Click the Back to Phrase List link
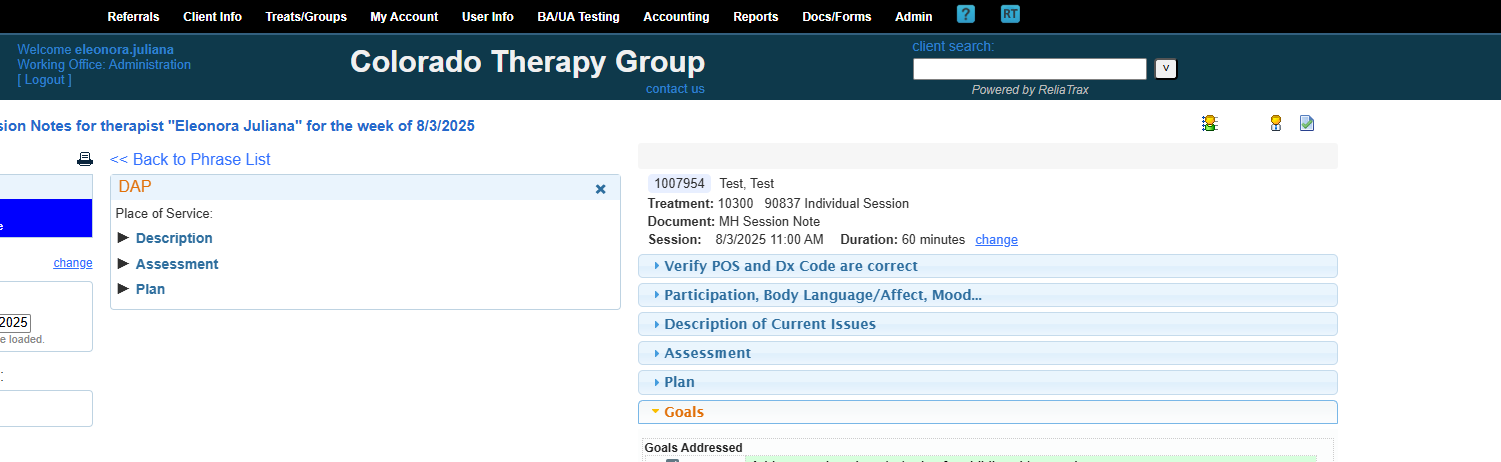1501x462 pixels. point(190,160)
